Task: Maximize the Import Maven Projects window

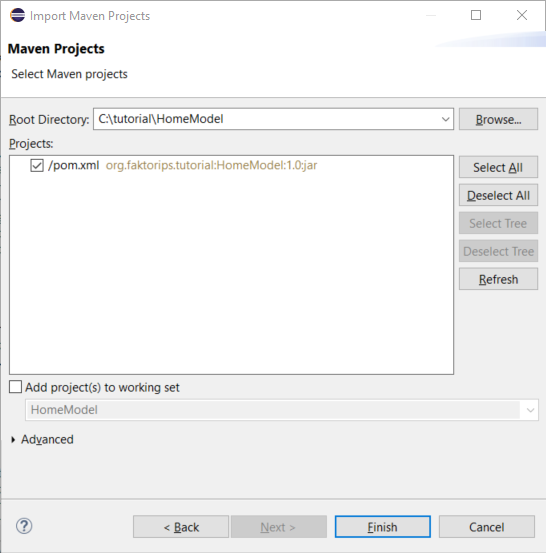Action: (x=476, y=15)
